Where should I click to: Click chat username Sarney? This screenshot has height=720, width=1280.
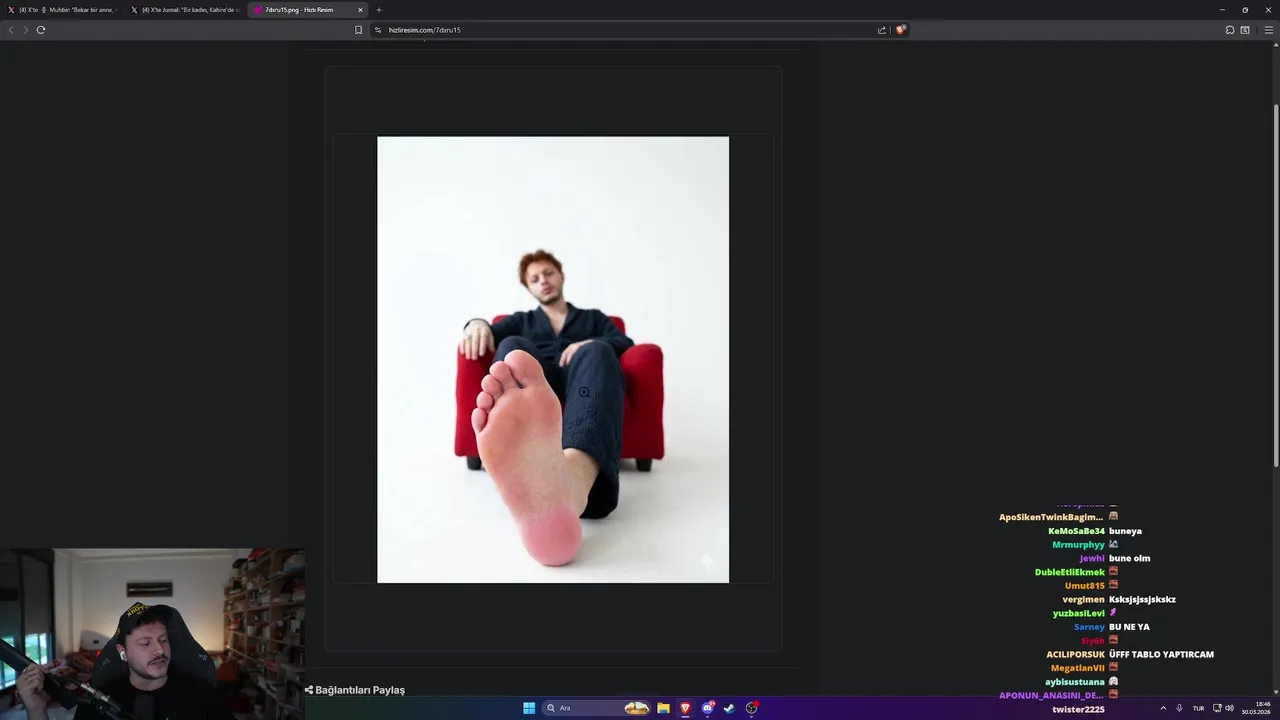(x=1089, y=627)
